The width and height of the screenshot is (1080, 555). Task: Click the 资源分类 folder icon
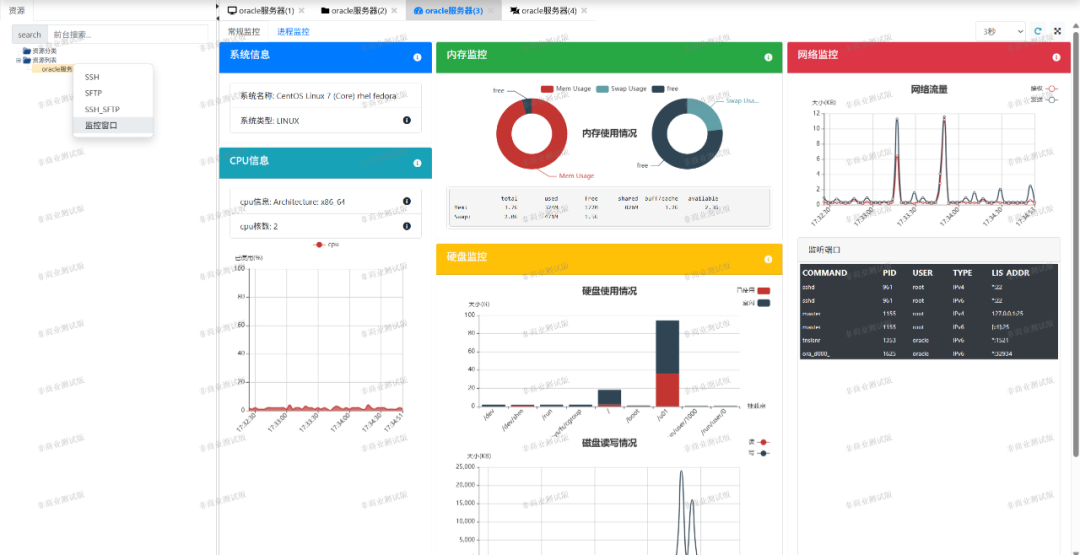[27, 51]
